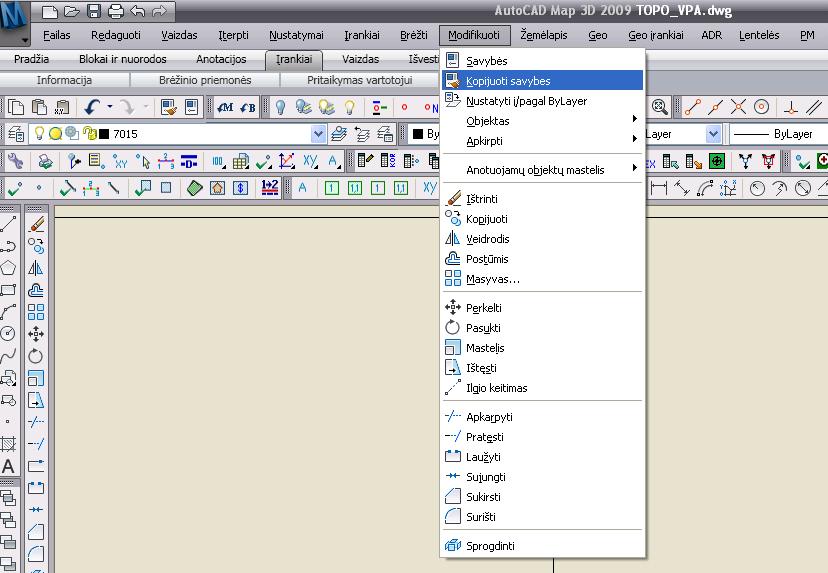Choose Savybės from Modifikuoti menu
Image resolution: width=828 pixels, height=573 pixels.
(x=542, y=61)
